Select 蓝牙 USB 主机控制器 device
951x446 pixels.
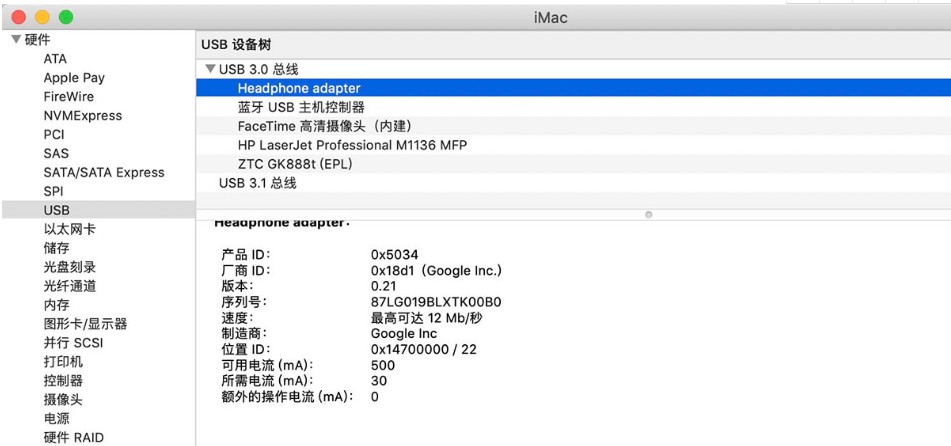point(301,108)
